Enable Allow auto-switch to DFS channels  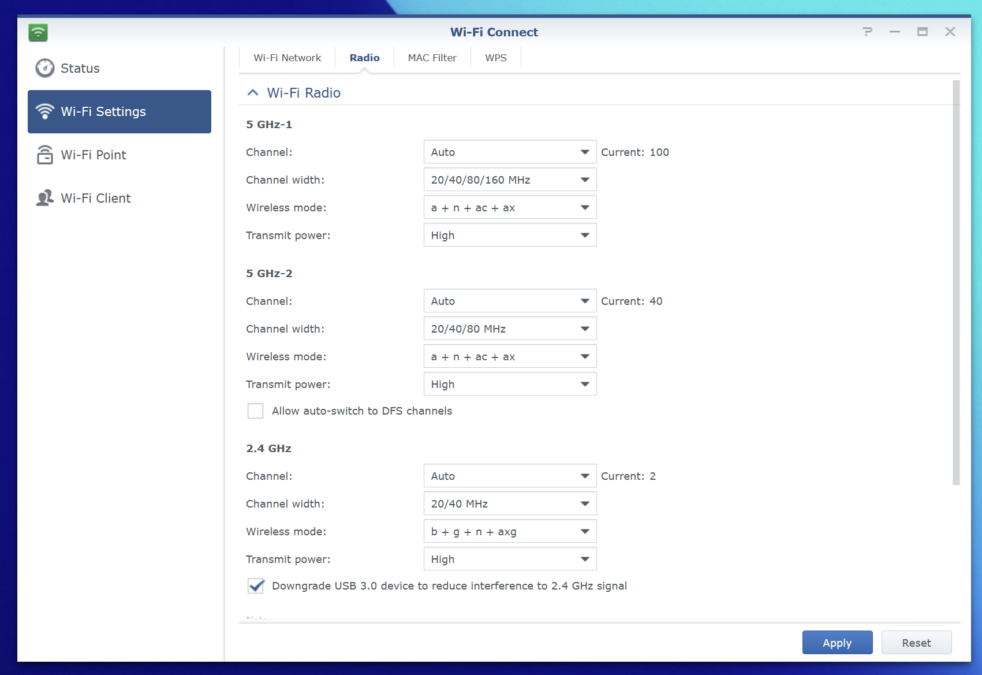(x=255, y=411)
